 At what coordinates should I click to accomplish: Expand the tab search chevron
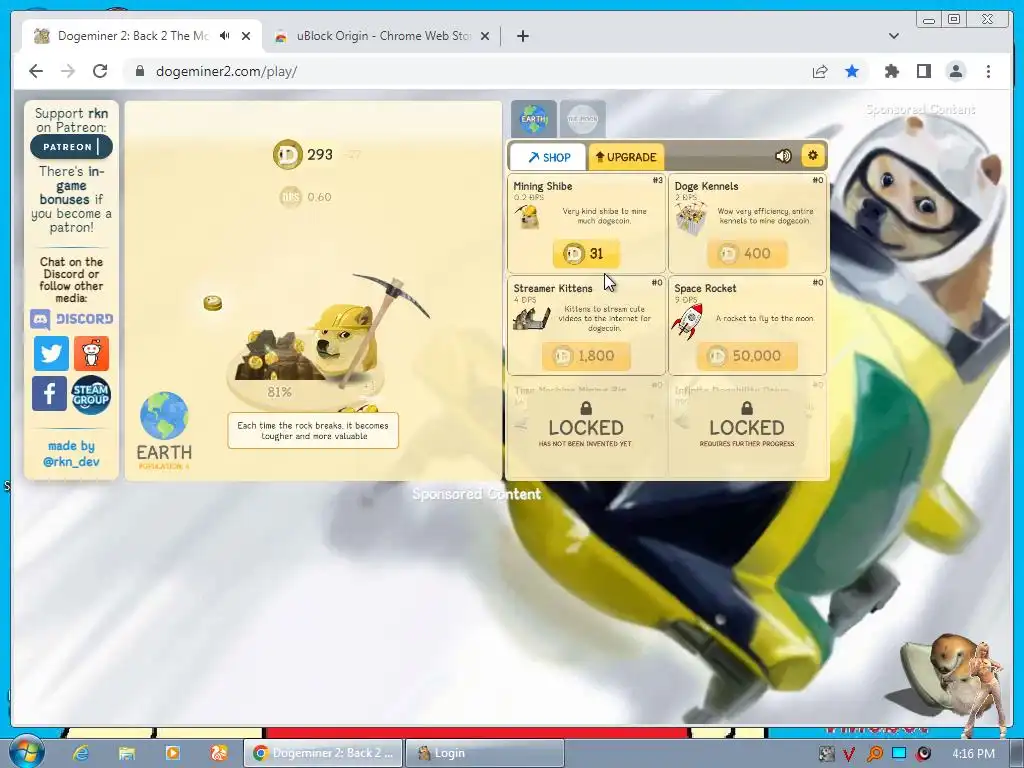pos(894,36)
